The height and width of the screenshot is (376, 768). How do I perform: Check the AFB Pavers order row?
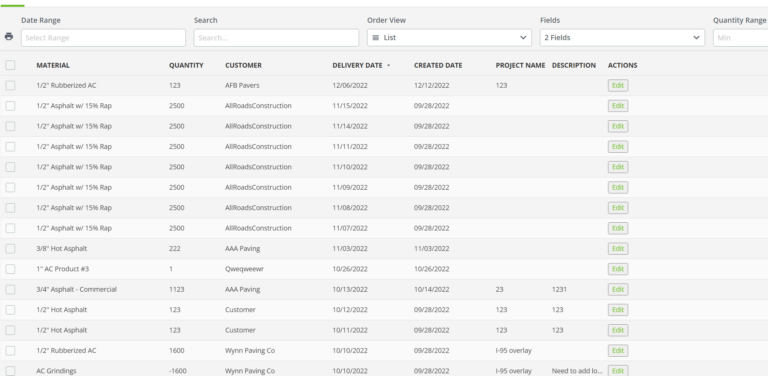pyautogui.click(x=10, y=85)
